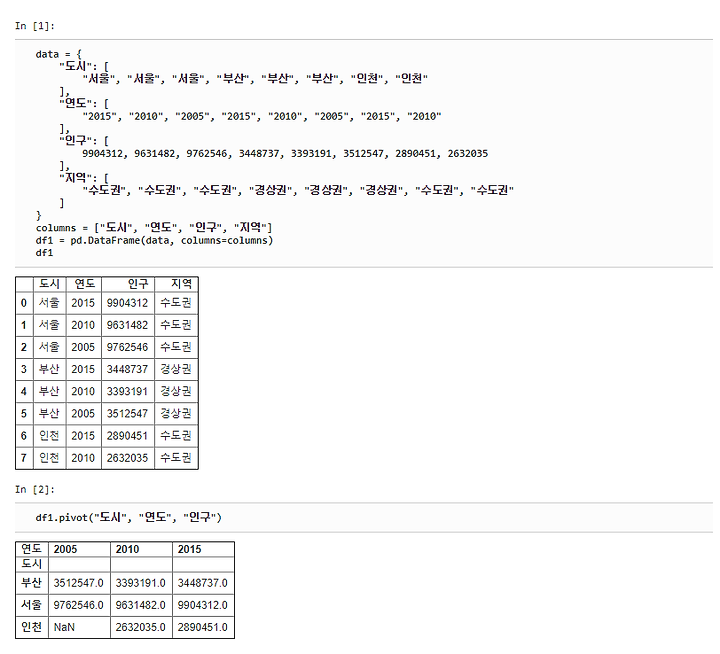This screenshot has width=720, height=654.
Task: Click row index 0 in first table
Action: tap(24, 303)
